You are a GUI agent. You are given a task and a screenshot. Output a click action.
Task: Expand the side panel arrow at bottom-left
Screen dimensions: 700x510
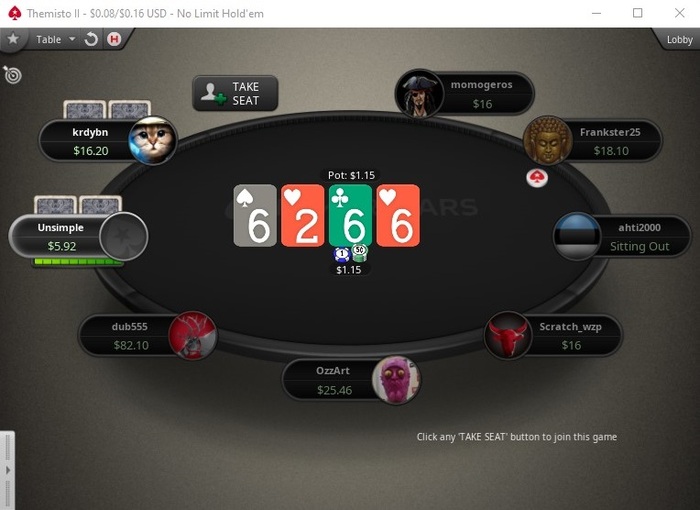click(x=8, y=470)
